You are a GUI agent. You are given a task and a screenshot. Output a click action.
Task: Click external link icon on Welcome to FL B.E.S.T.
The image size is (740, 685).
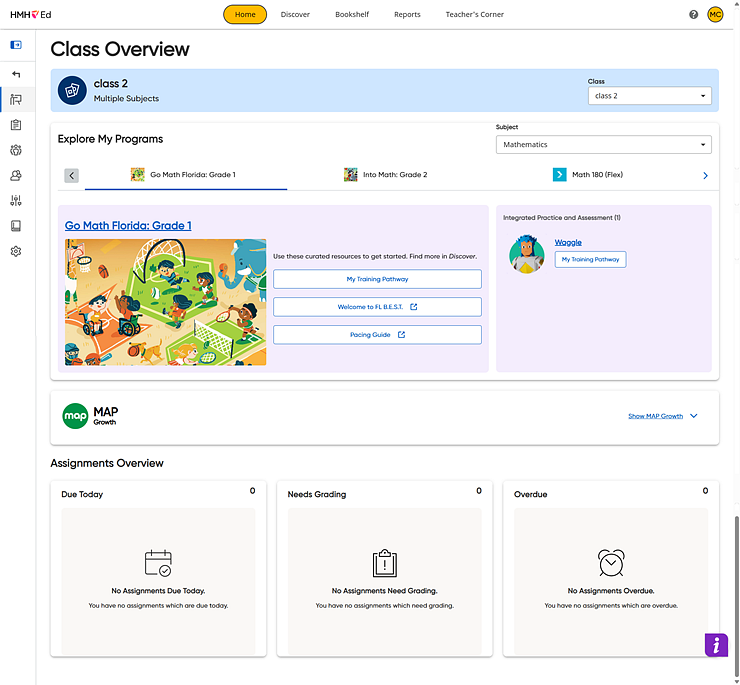[413, 307]
